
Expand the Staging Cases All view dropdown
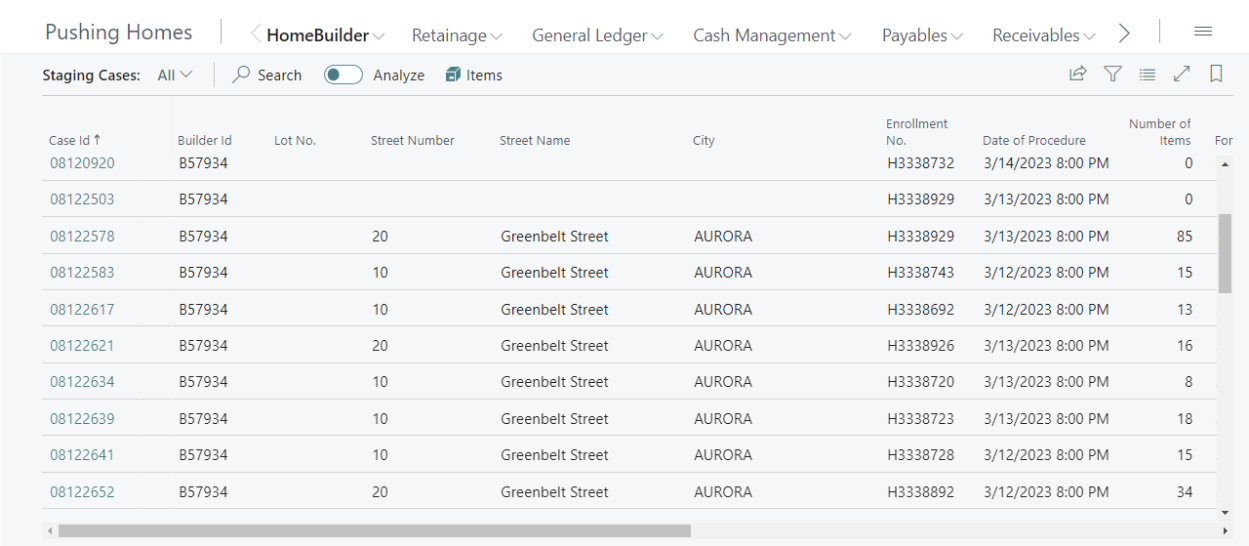[x=175, y=75]
